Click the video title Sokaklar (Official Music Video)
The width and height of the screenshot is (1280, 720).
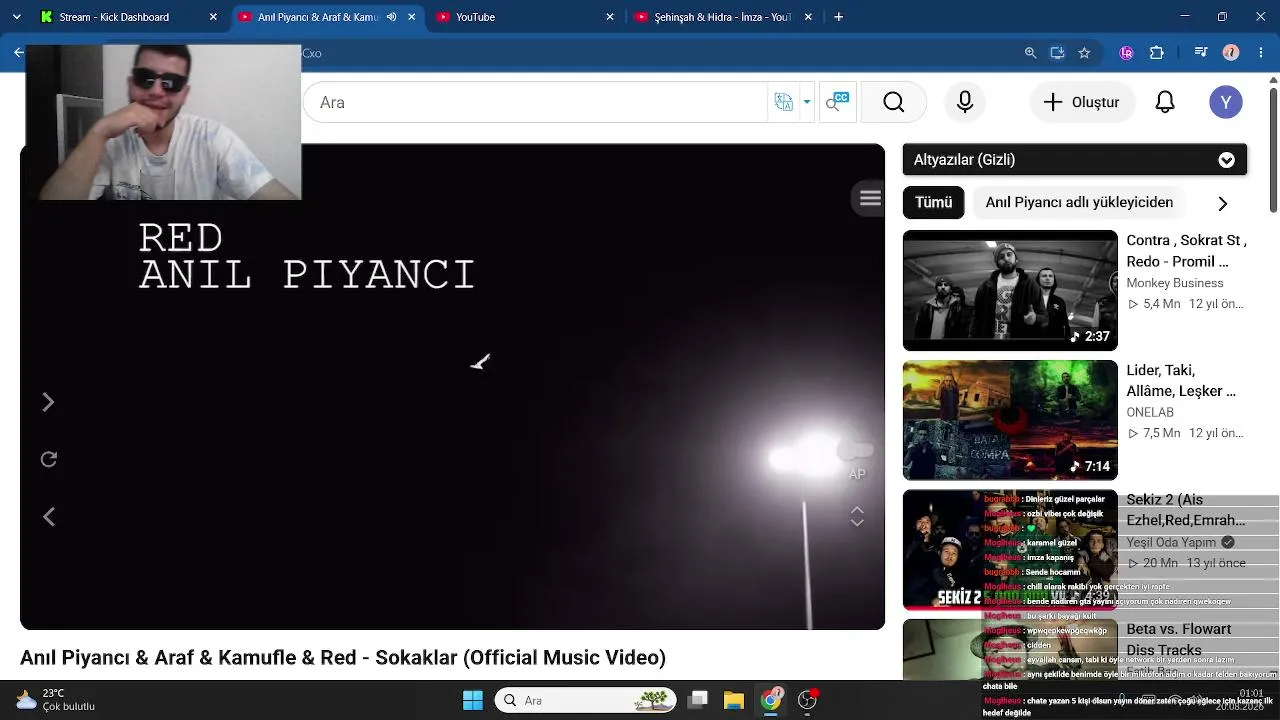click(x=343, y=657)
